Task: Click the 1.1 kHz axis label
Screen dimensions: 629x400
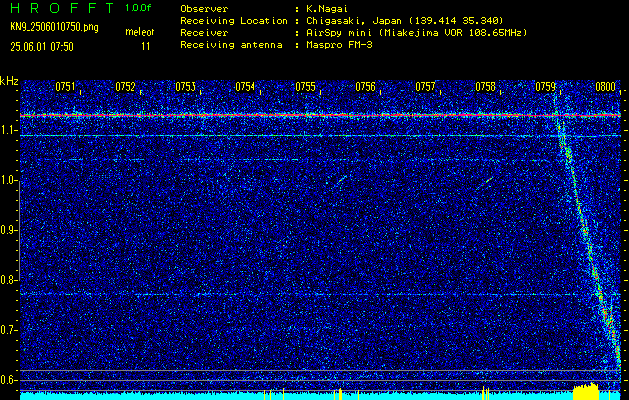Action: point(8,130)
